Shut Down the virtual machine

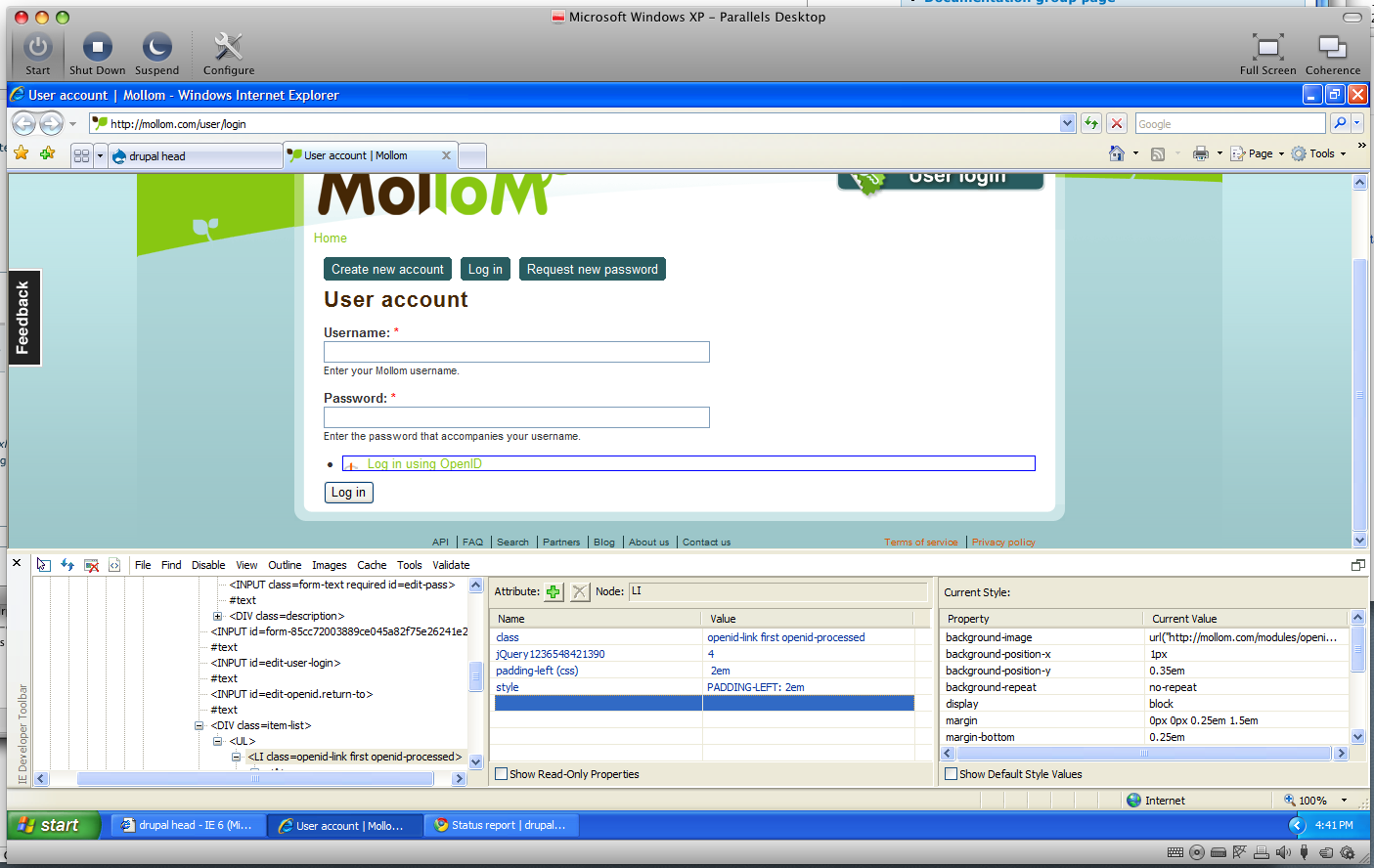click(x=97, y=53)
